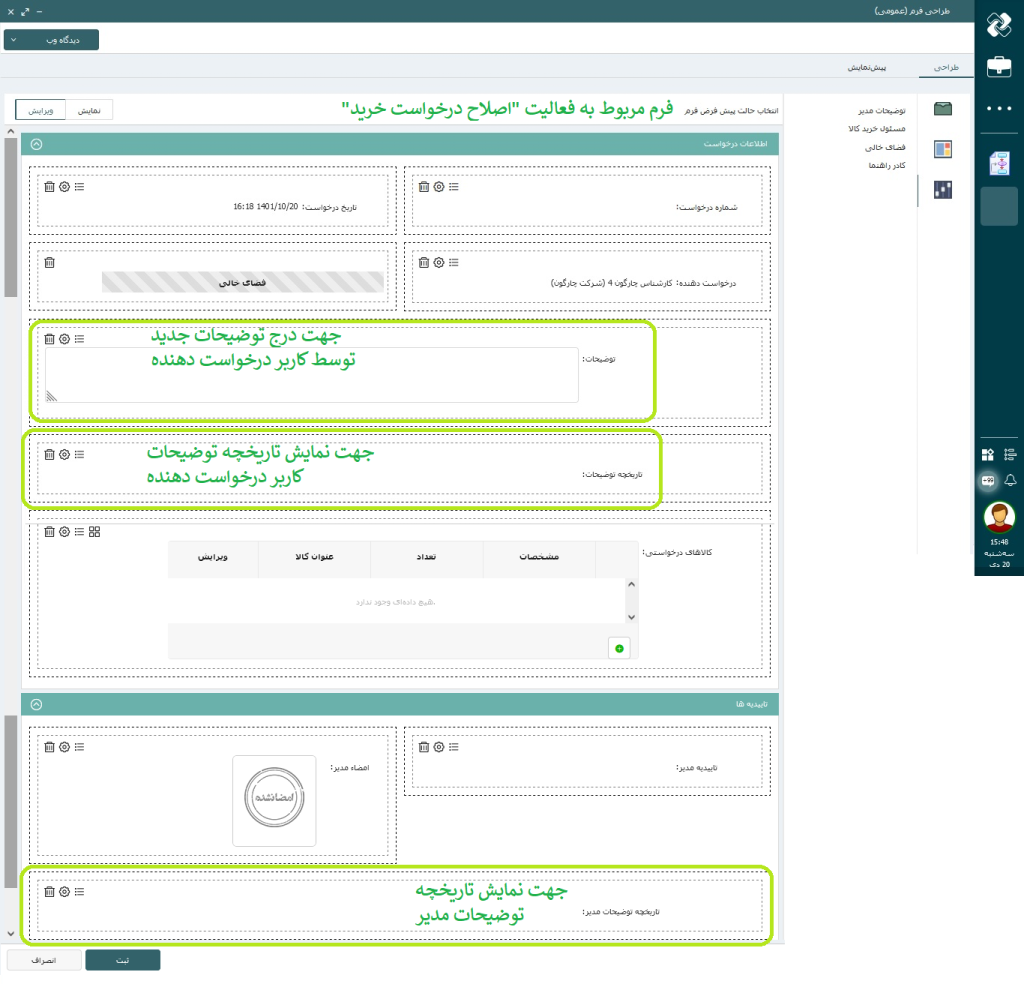
Task: Click the grid icon on کالاهای درخواستی table
Action: pyautogui.click(x=94, y=531)
